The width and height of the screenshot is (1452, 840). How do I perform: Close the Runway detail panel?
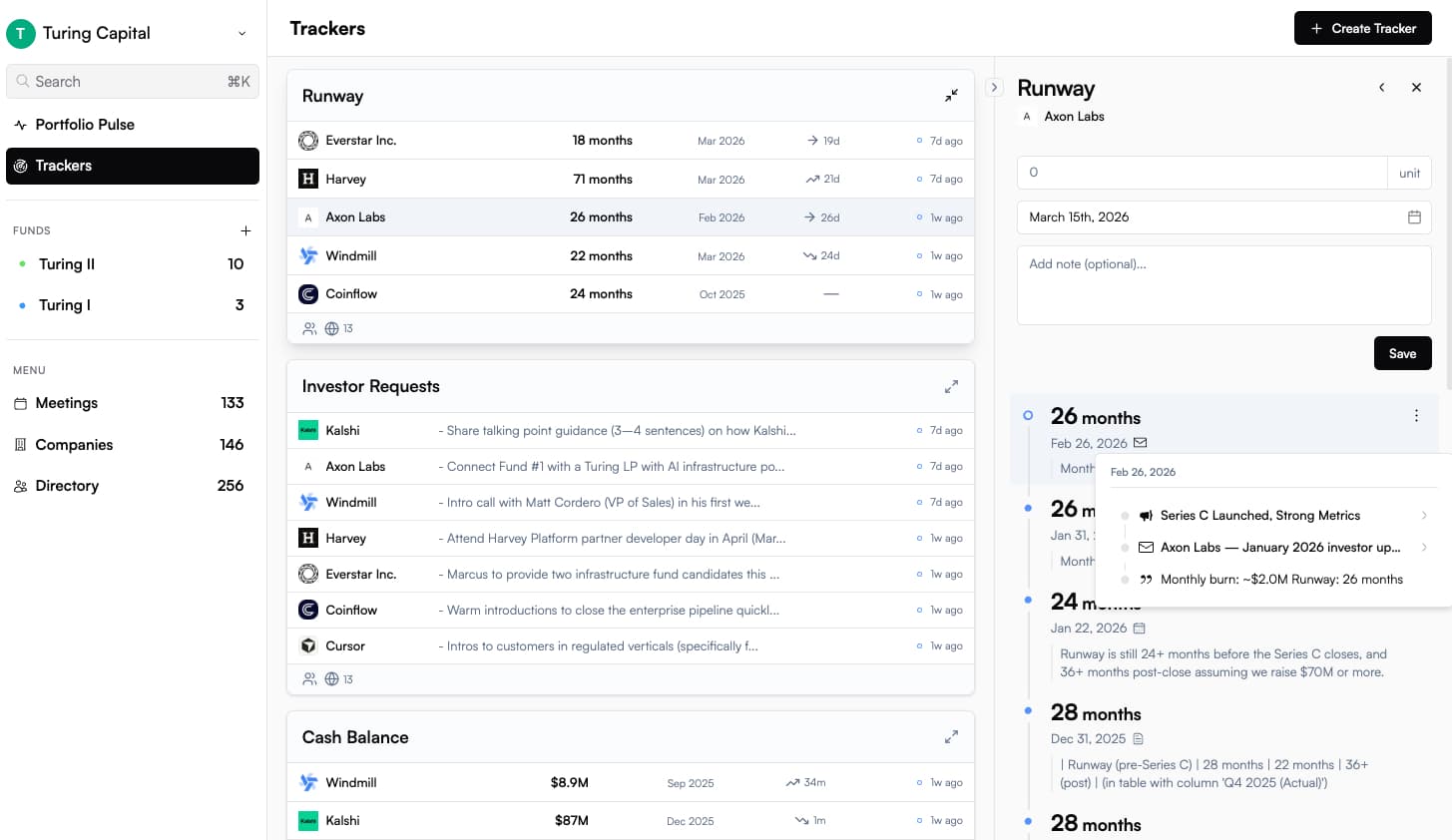click(1415, 88)
